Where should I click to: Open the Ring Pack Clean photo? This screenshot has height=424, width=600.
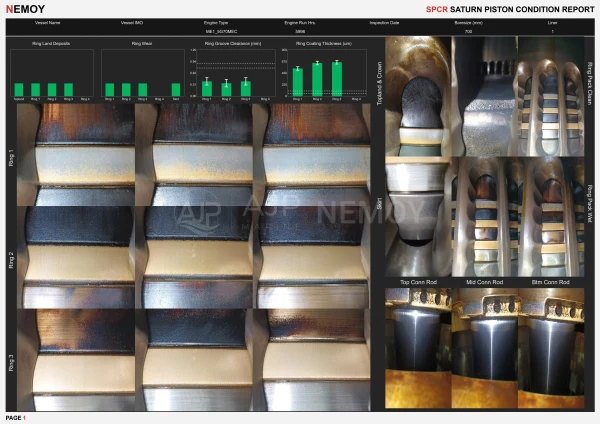click(551, 96)
